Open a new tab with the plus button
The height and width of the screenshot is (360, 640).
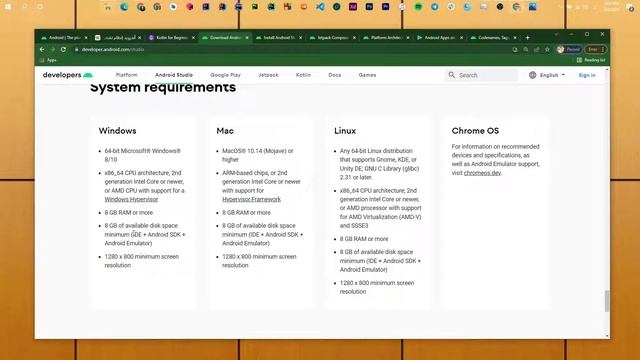coord(527,38)
